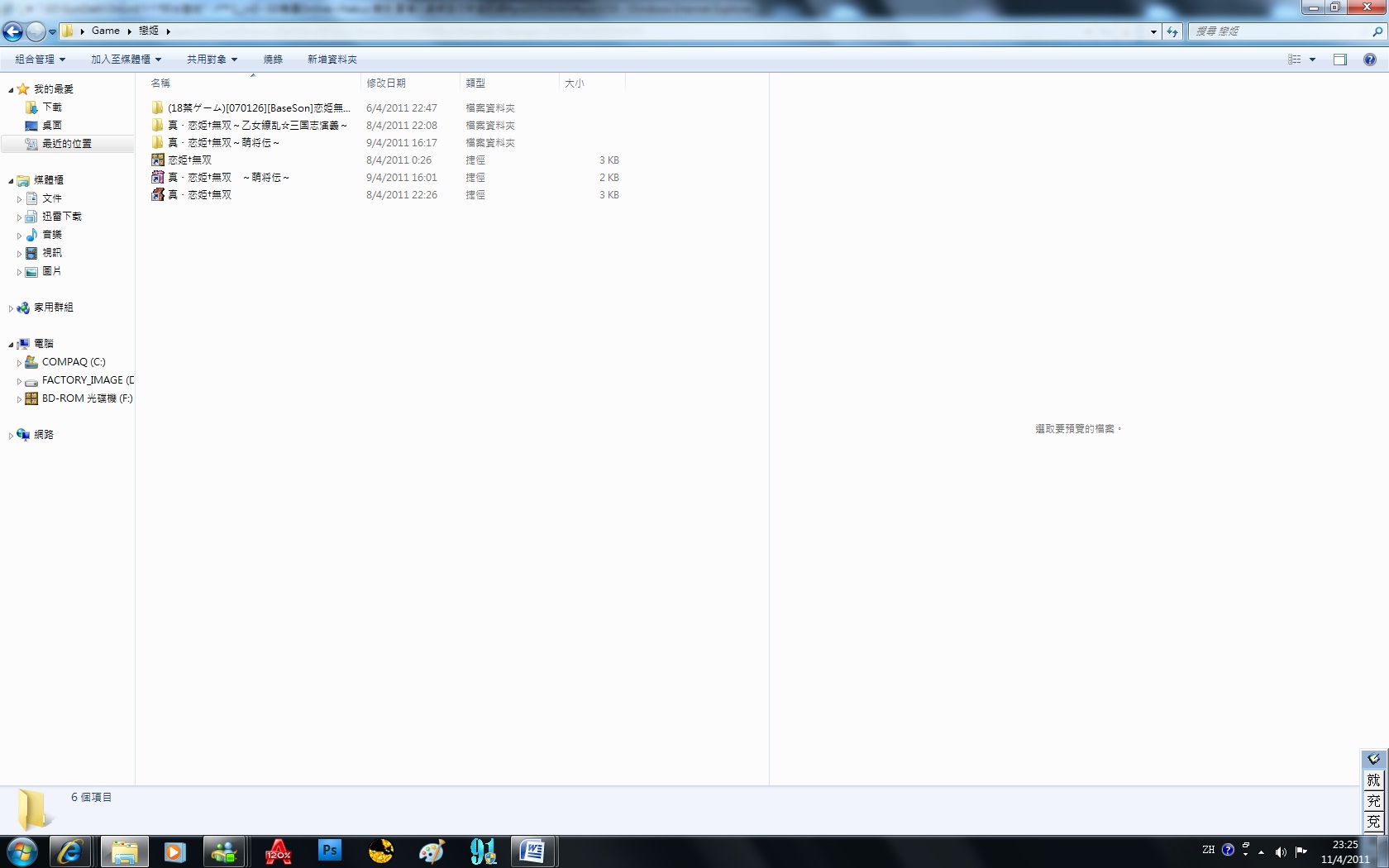Click 新增資料夾 new folder button
Viewport: 1389px width, 868px height.
pos(332,60)
